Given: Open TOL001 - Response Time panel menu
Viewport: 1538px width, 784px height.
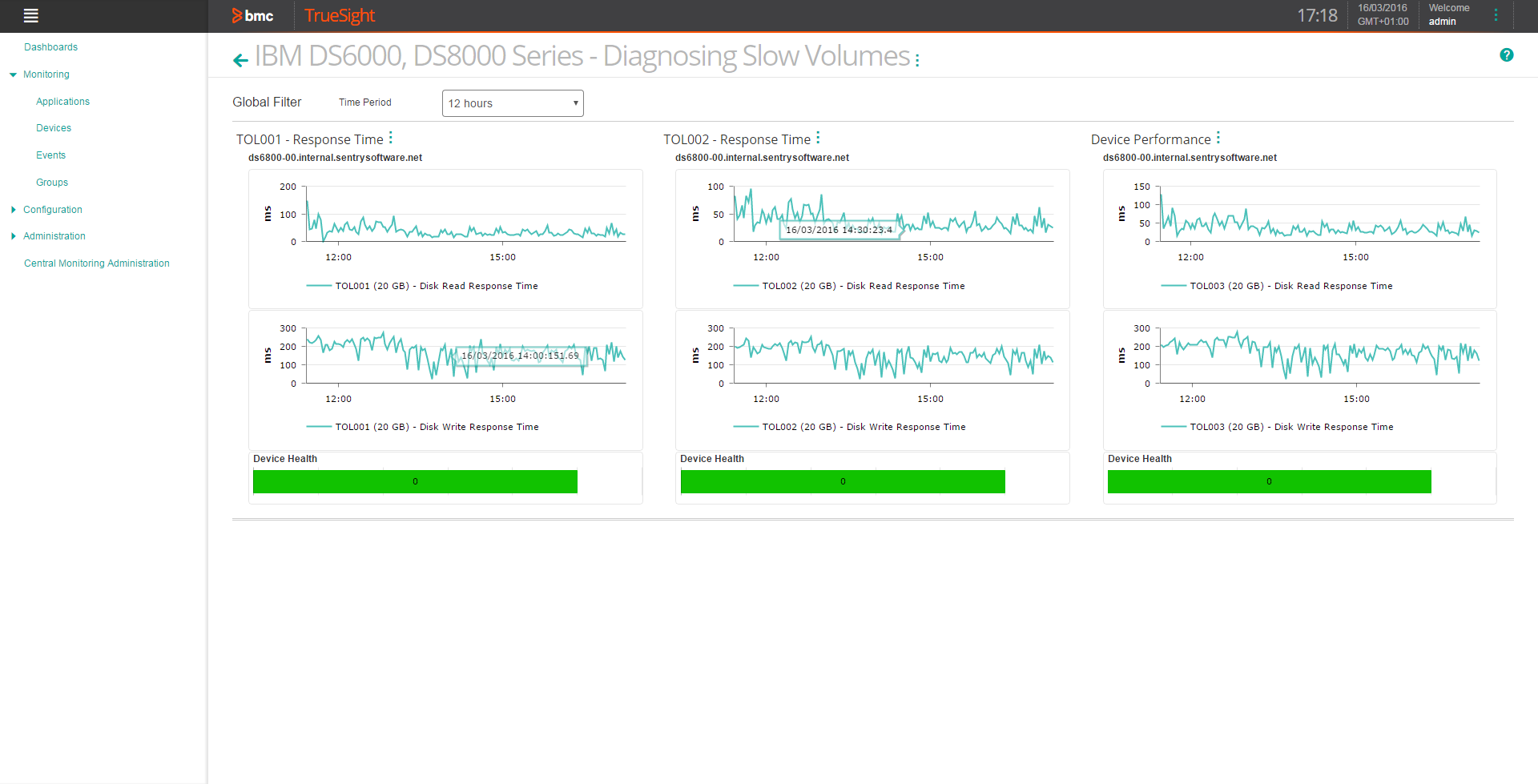Looking at the screenshot, I should (391, 138).
